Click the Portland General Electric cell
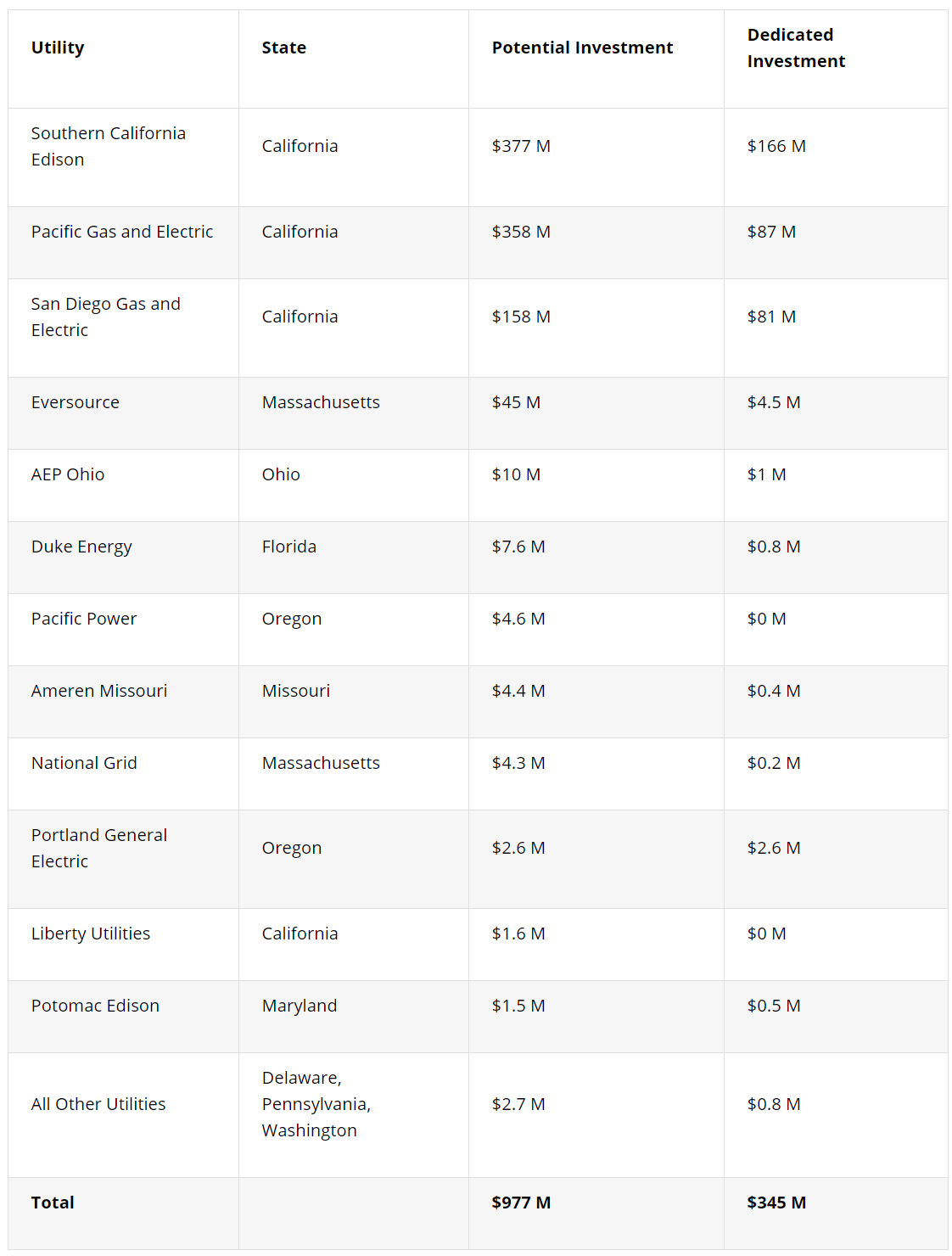952x1256 pixels. pyautogui.click(x=98, y=849)
